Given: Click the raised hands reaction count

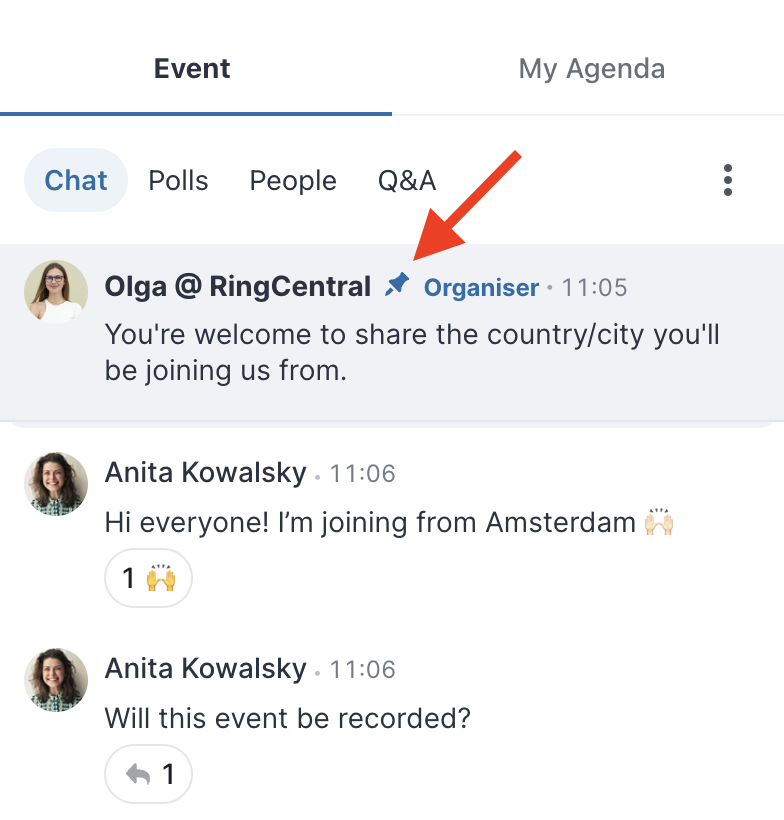Looking at the screenshot, I should (149, 578).
